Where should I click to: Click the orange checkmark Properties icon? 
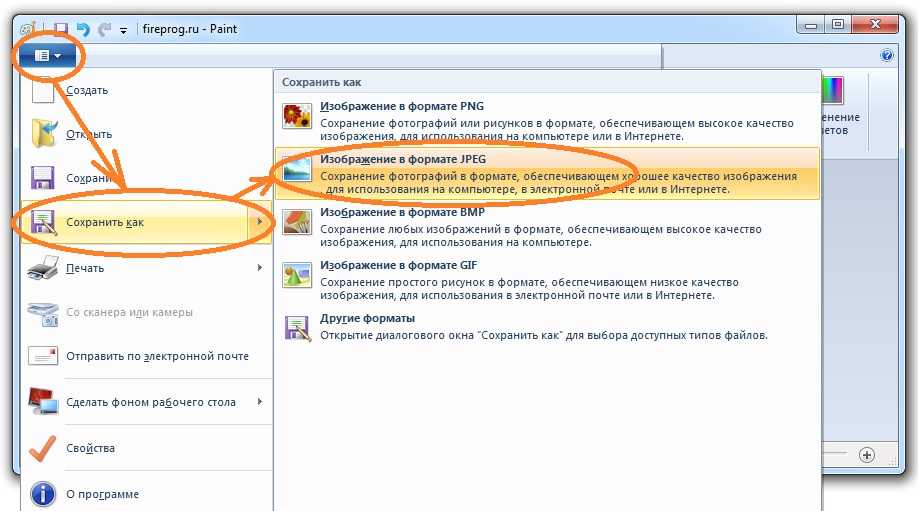pos(42,448)
